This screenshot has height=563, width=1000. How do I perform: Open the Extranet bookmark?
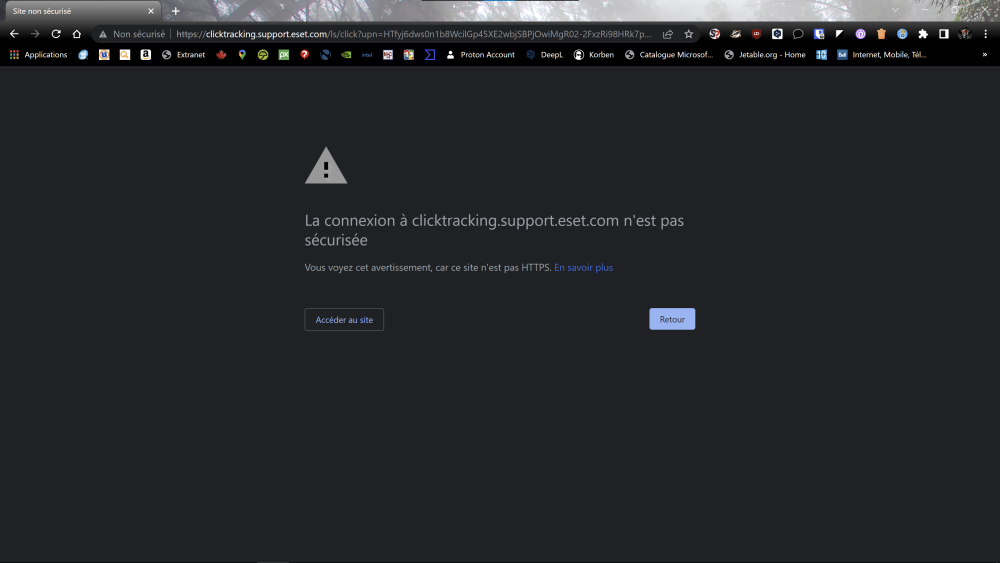pos(184,55)
